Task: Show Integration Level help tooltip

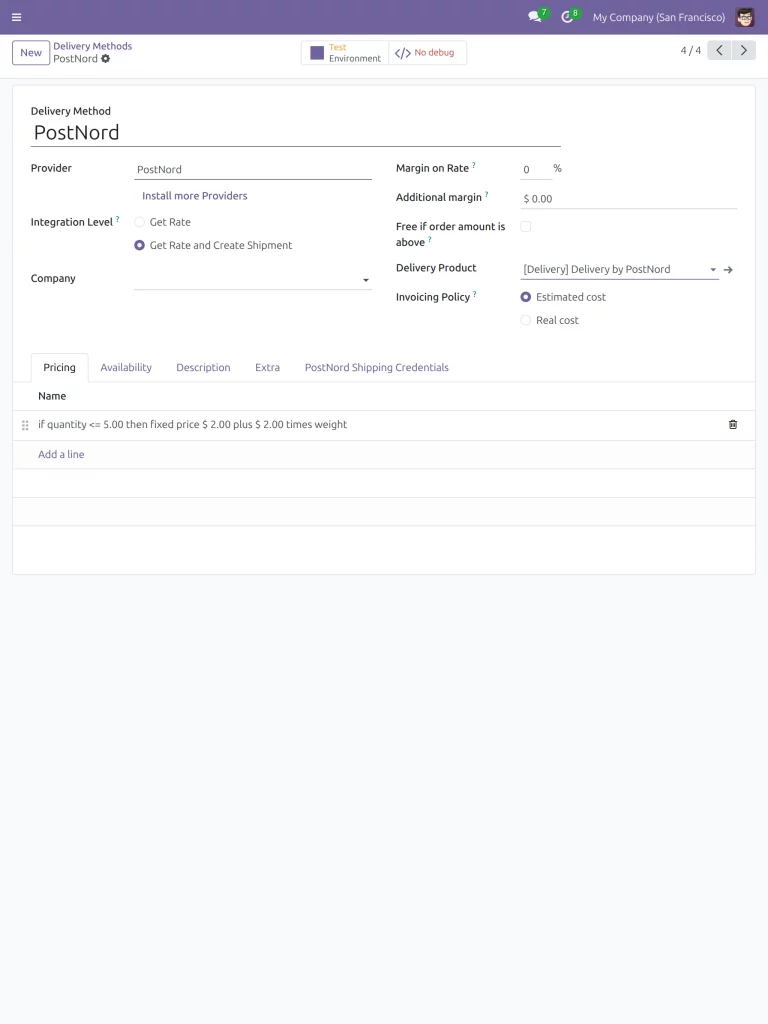Action: pyautogui.click(x=118, y=219)
